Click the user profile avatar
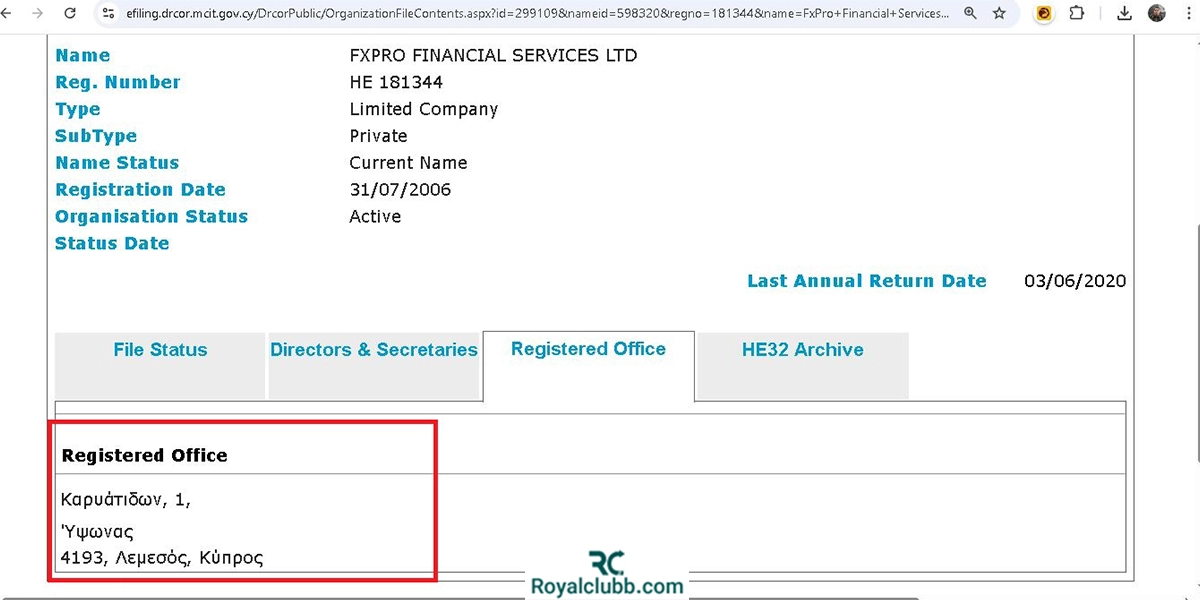Screen dimensions: 1200x600 pos(1157,14)
